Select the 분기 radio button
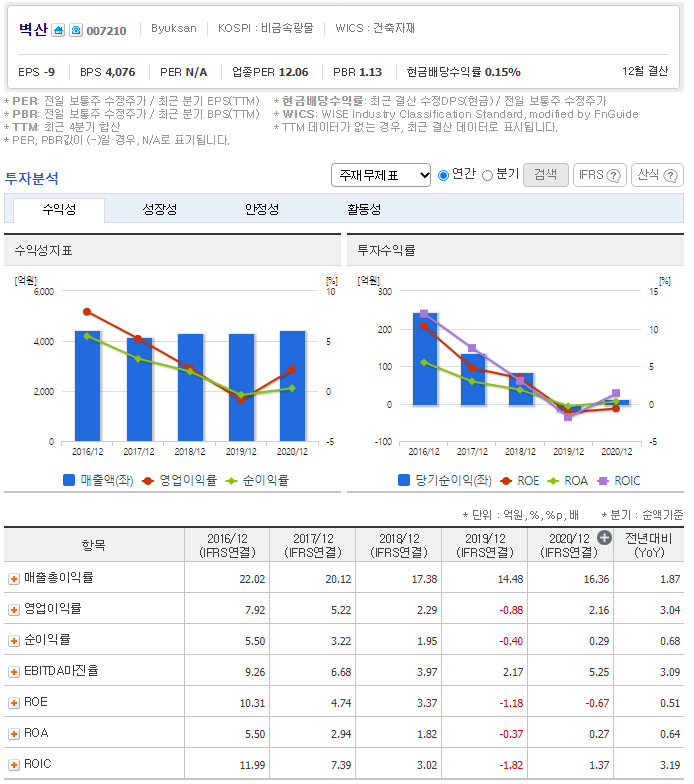Viewport: 694px width, 784px height. tap(488, 176)
